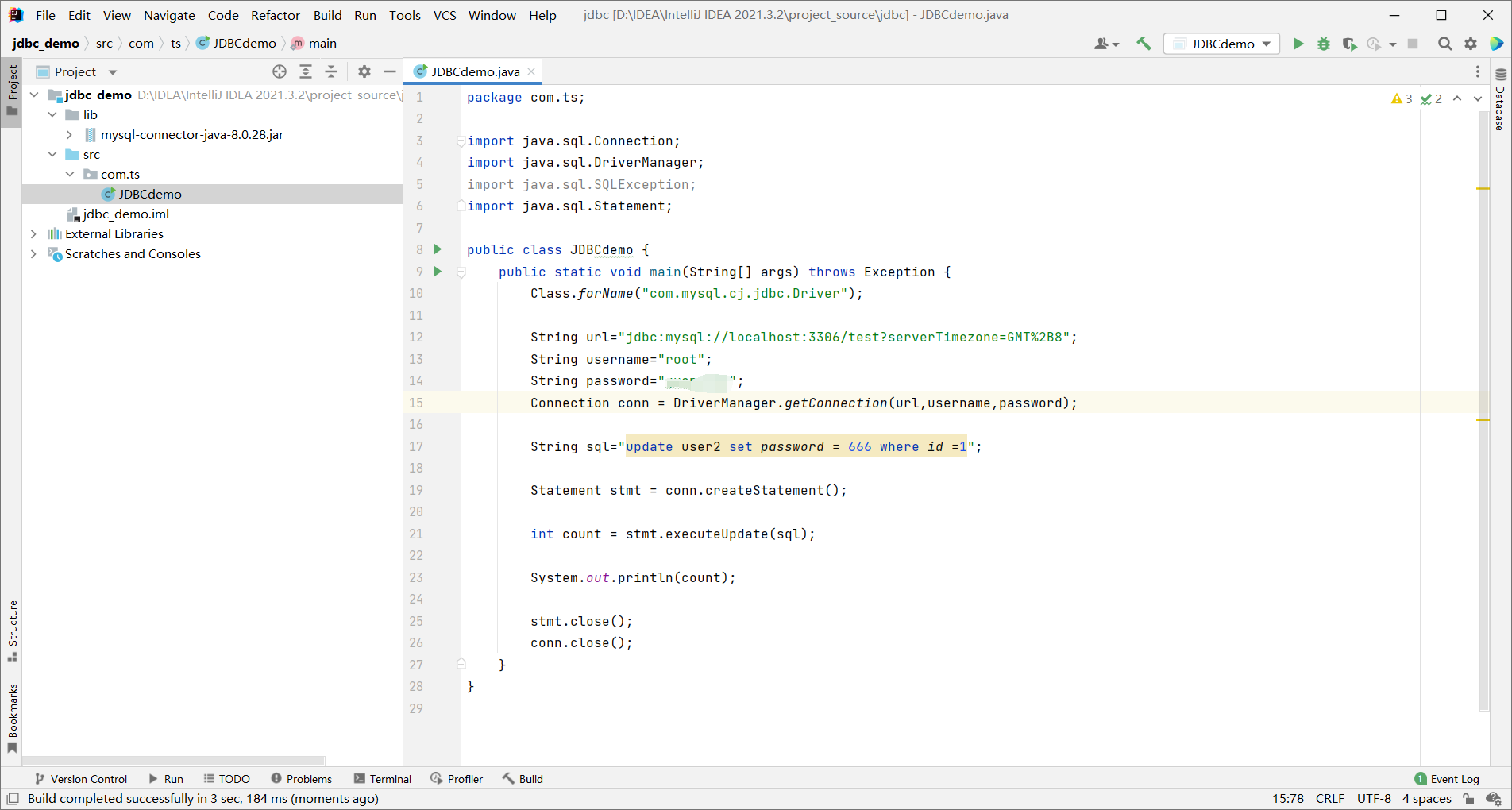Hide the Project panel with minus icon

coord(390,71)
